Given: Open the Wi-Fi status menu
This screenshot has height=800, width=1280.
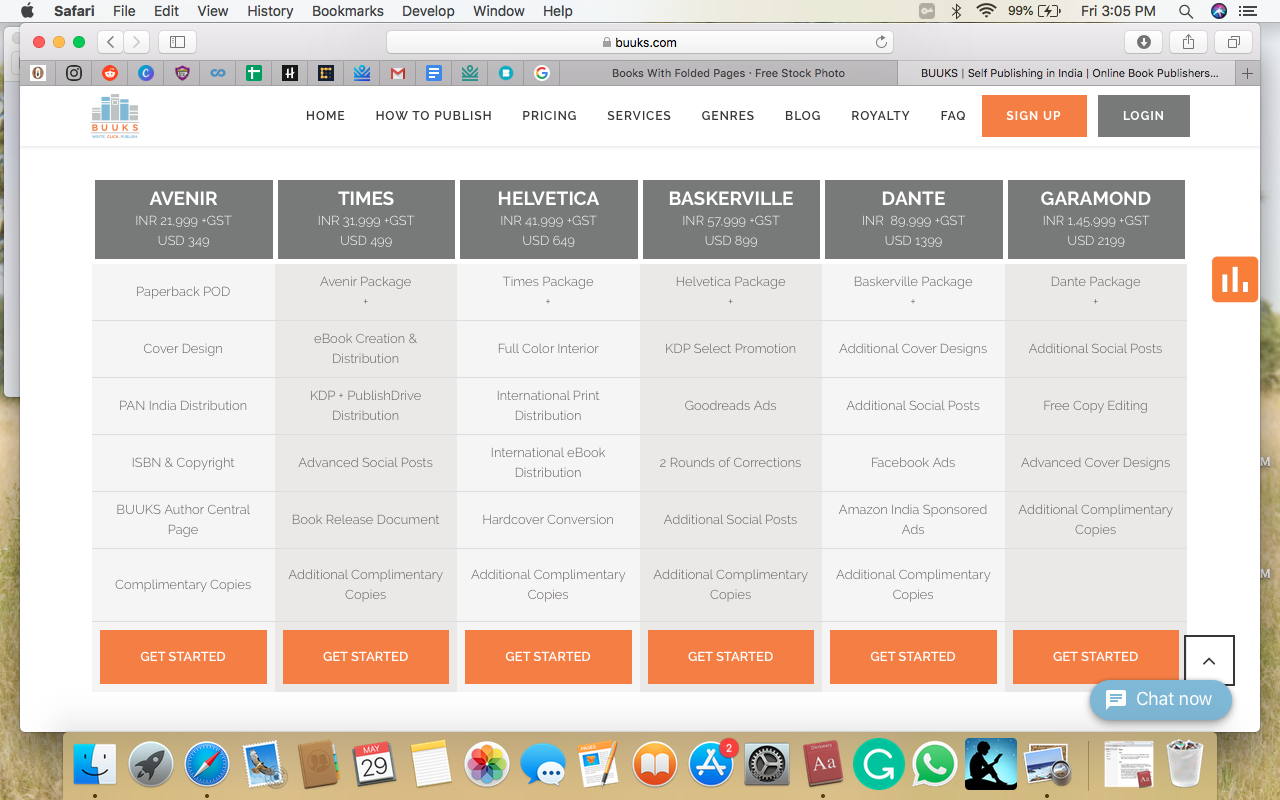Looking at the screenshot, I should click(x=987, y=11).
